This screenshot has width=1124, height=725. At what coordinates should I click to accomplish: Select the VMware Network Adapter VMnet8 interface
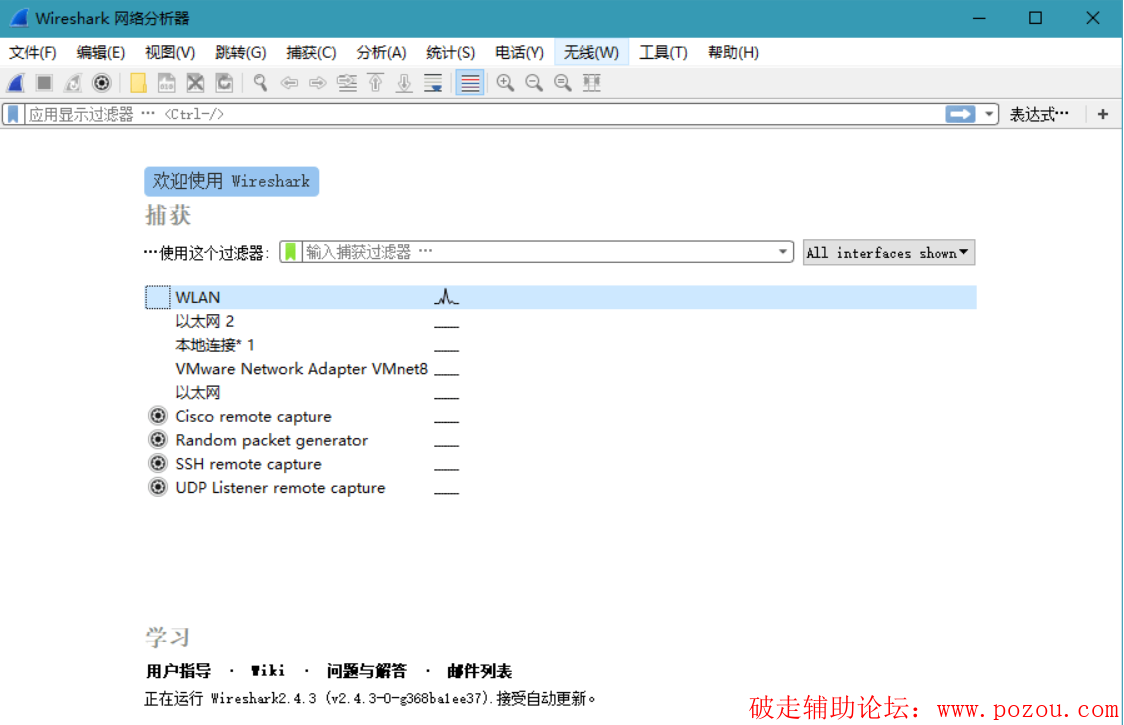561,369
